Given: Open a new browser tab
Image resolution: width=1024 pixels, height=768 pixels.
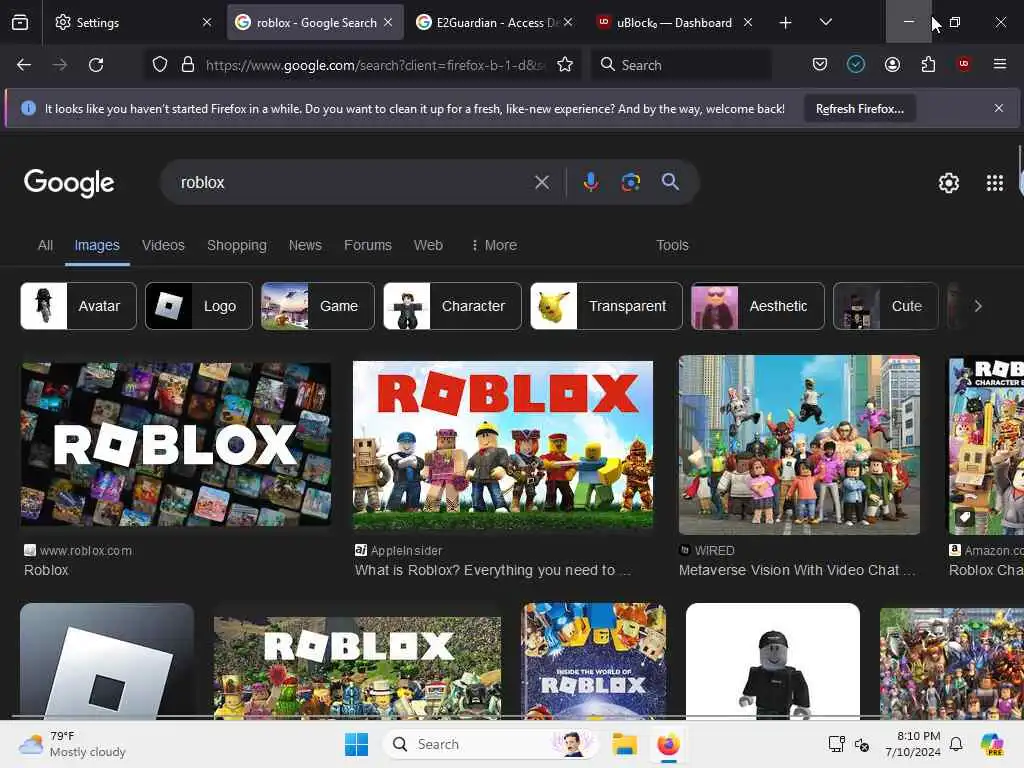Looking at the screenshot, I should 785,23.
